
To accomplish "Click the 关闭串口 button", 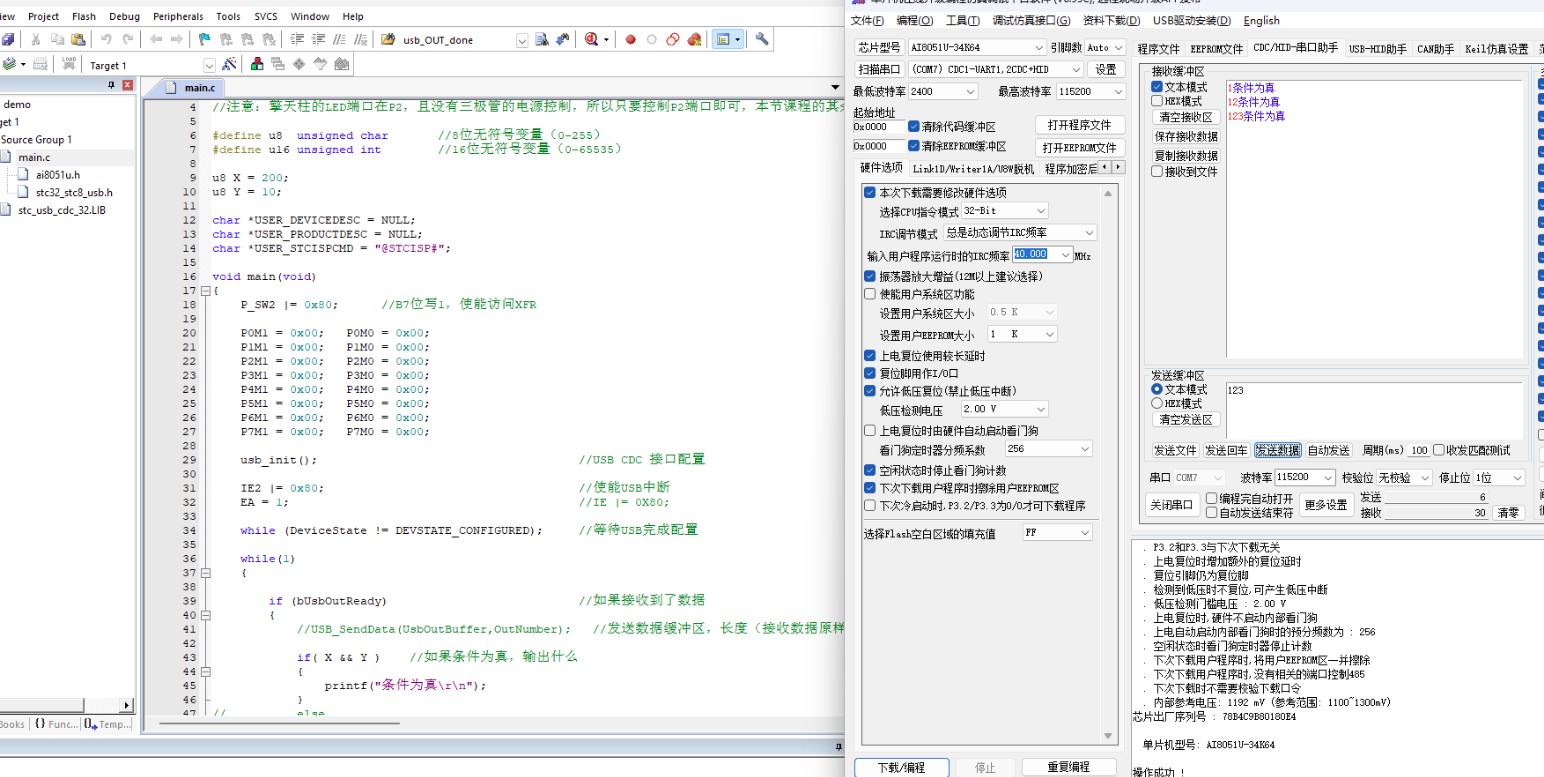I will (x=1172, y=505).
